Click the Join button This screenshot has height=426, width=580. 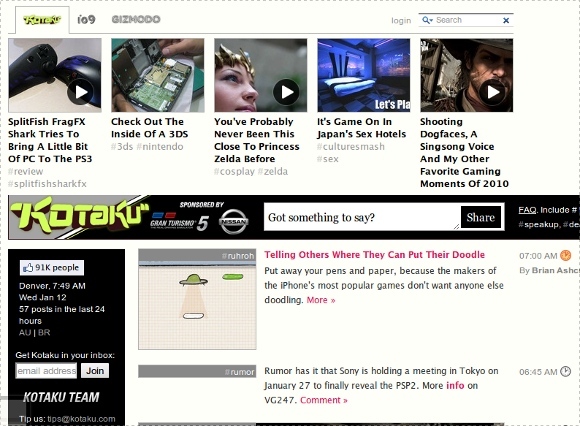coord(95,371)
